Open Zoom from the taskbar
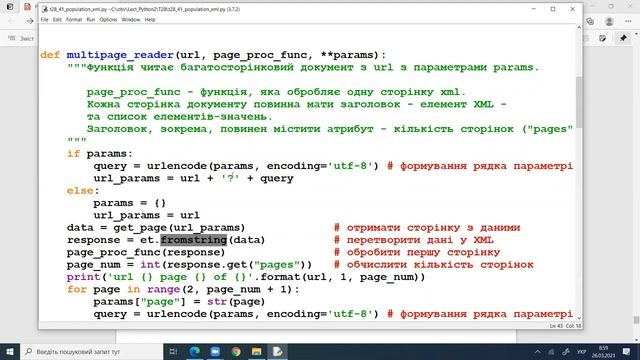 coord(215,351)
